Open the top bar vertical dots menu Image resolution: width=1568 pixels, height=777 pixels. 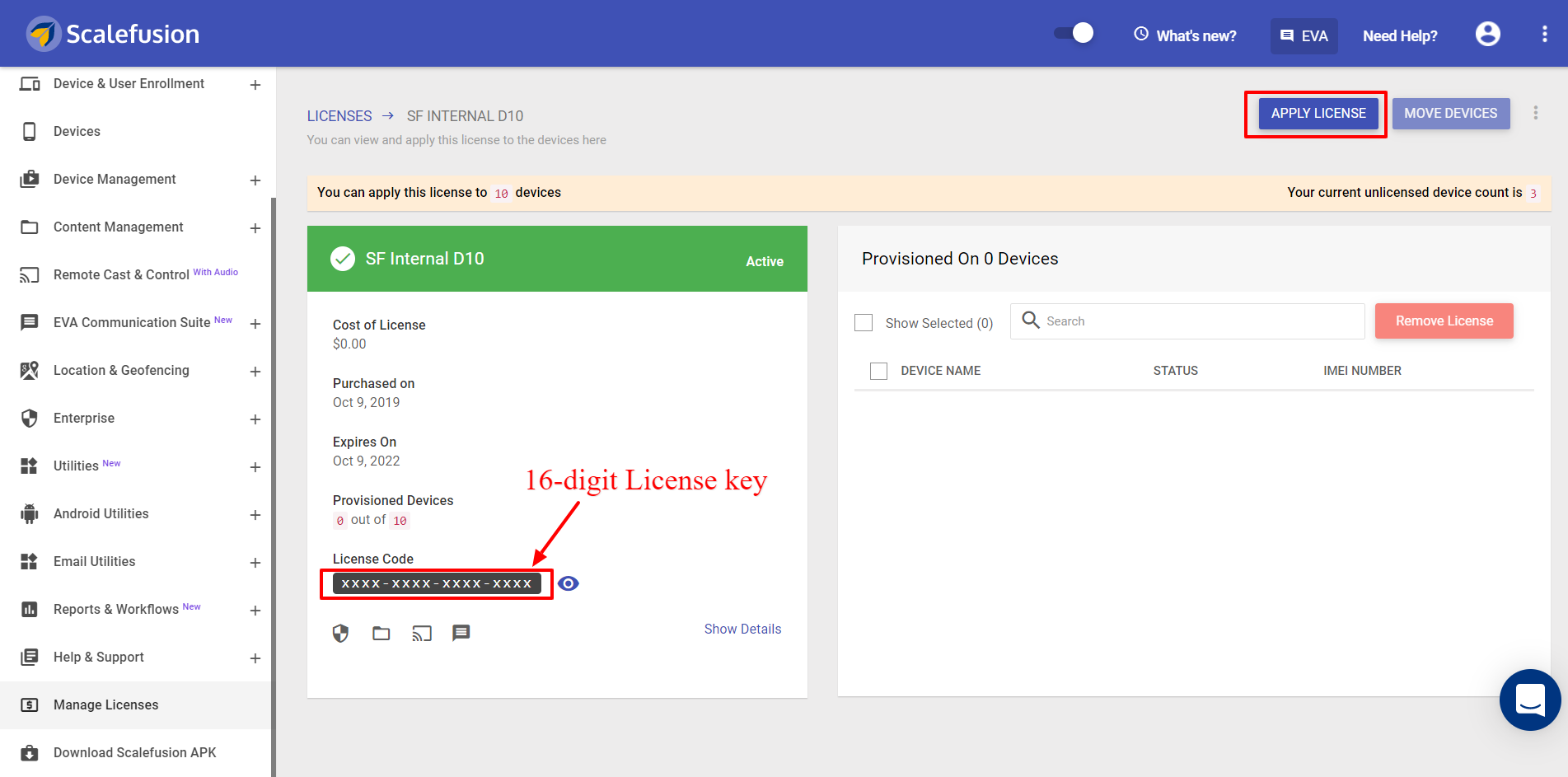(x=1544, y=34)
